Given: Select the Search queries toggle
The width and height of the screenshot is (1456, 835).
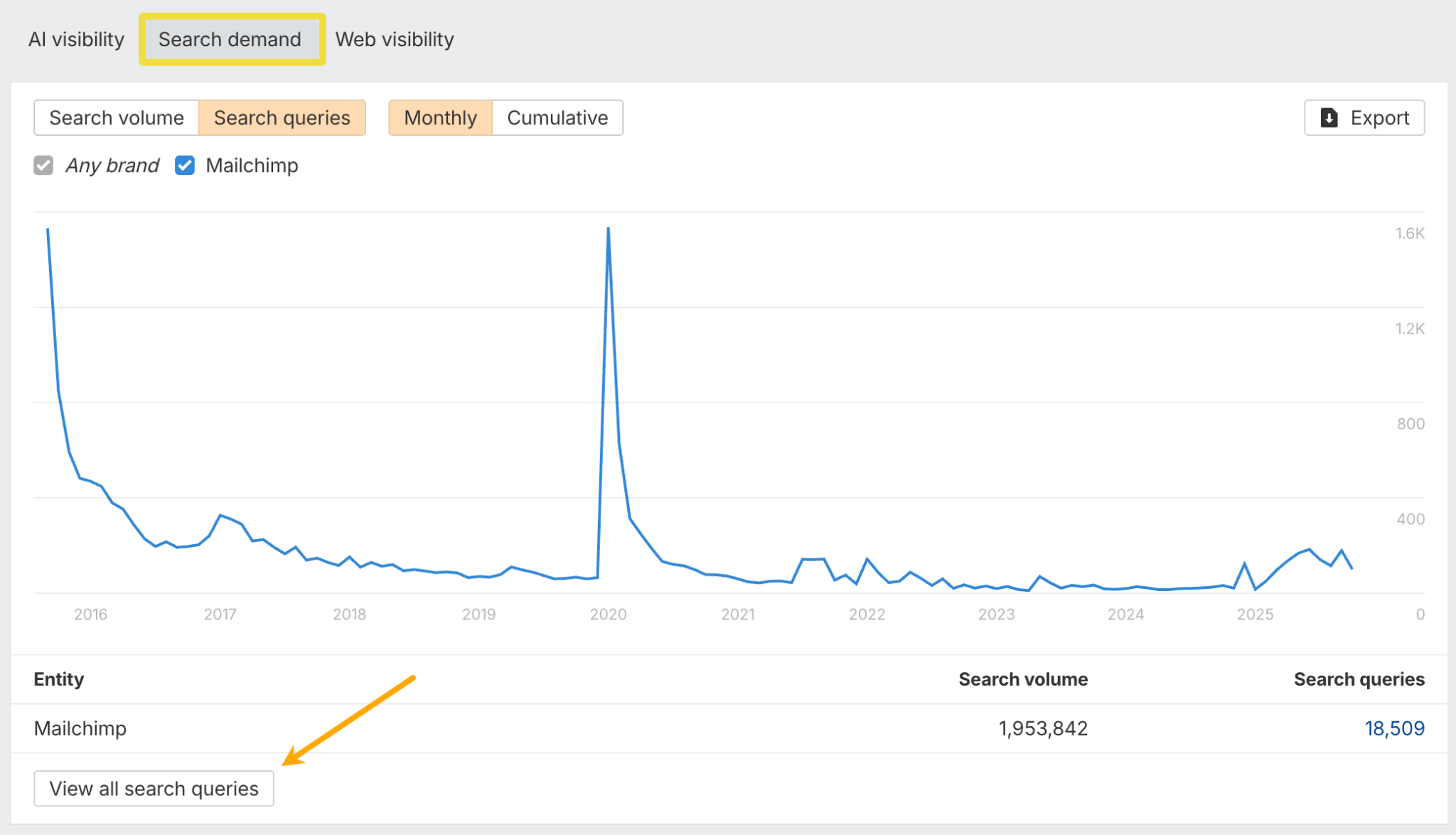Looking at the screenshot, I should pos(282,117).
